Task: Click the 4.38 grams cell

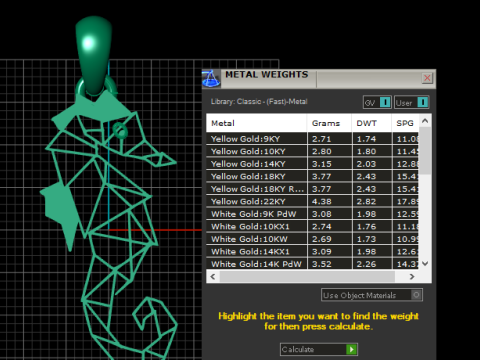Action: [x=329, y=201]
